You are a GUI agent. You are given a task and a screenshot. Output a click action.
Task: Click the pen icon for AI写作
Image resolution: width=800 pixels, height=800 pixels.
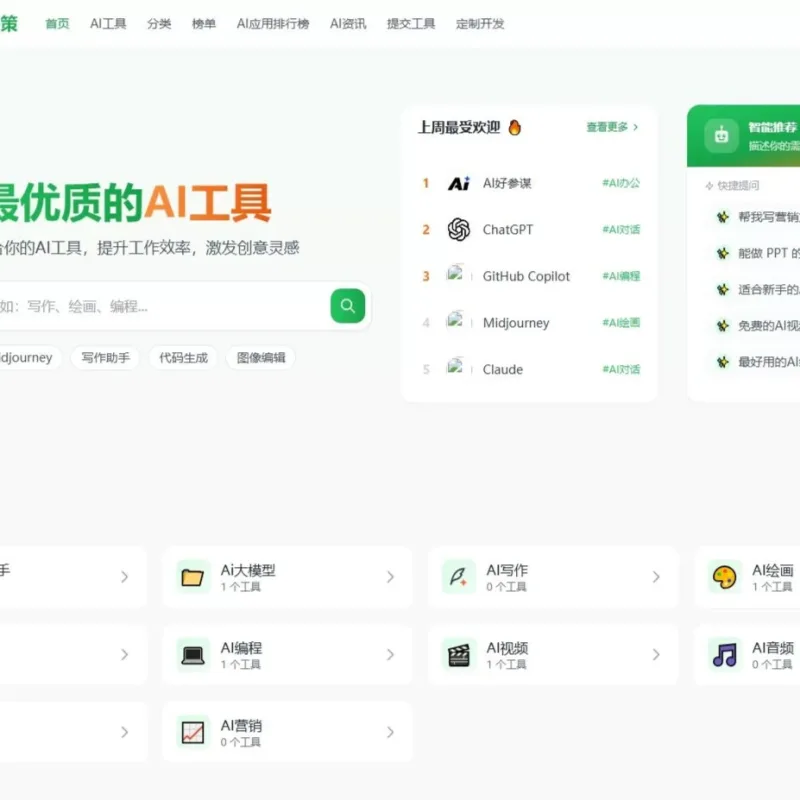pos(458,577)
